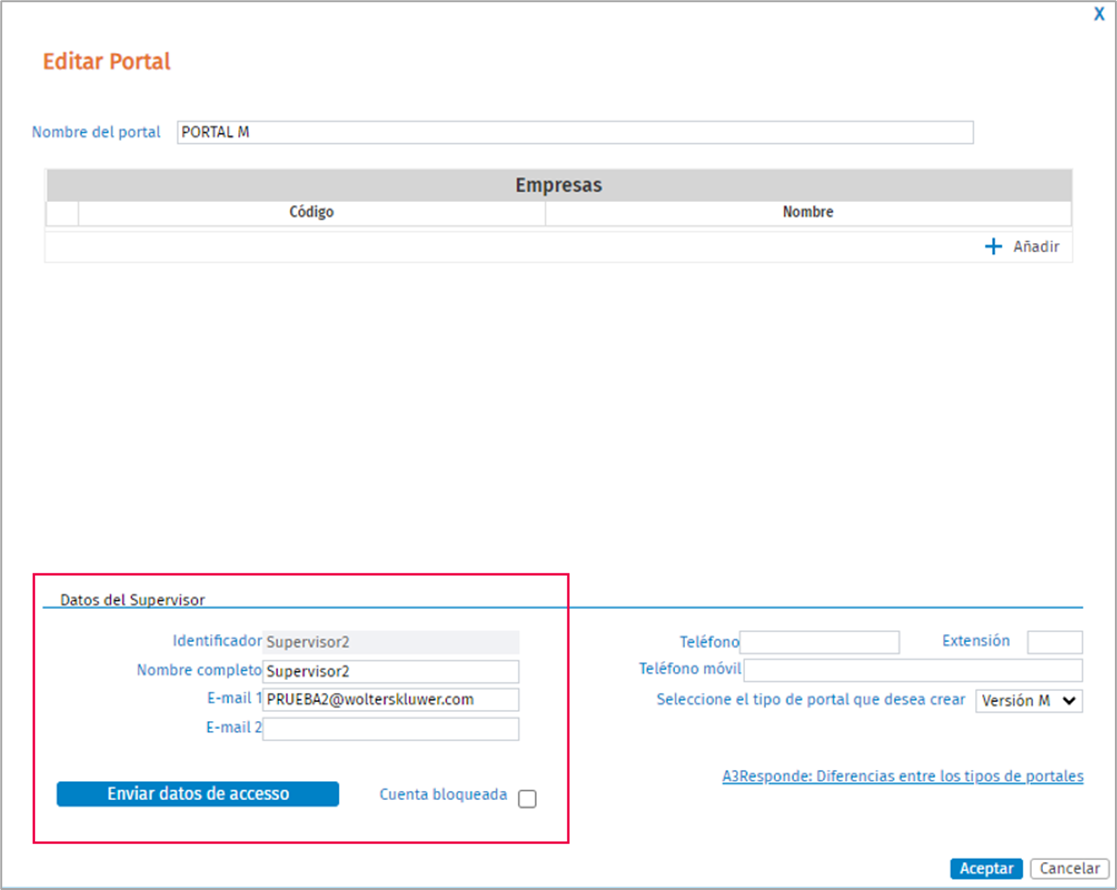1117x890 pixels.
Task: Click the Seleccione el tipo de portal label
Action: coord(811,700)
